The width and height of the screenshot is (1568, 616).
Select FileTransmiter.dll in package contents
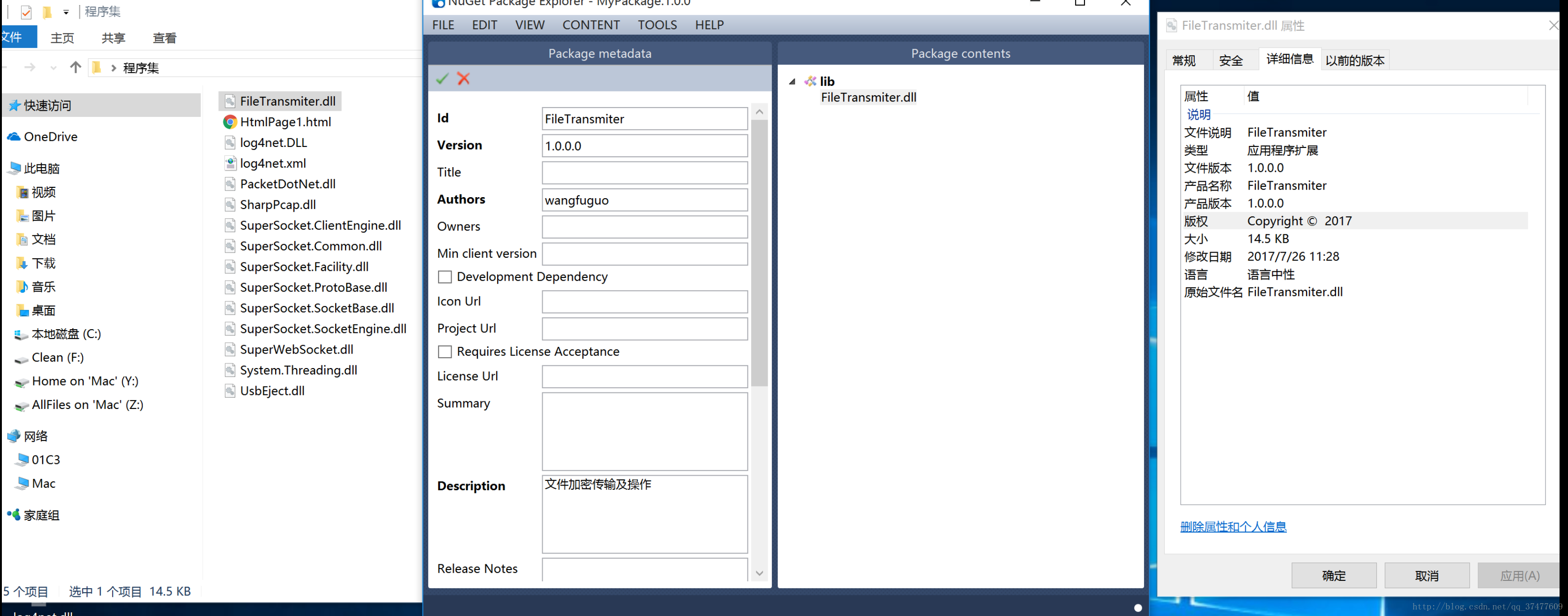click(x=870, y=97)
